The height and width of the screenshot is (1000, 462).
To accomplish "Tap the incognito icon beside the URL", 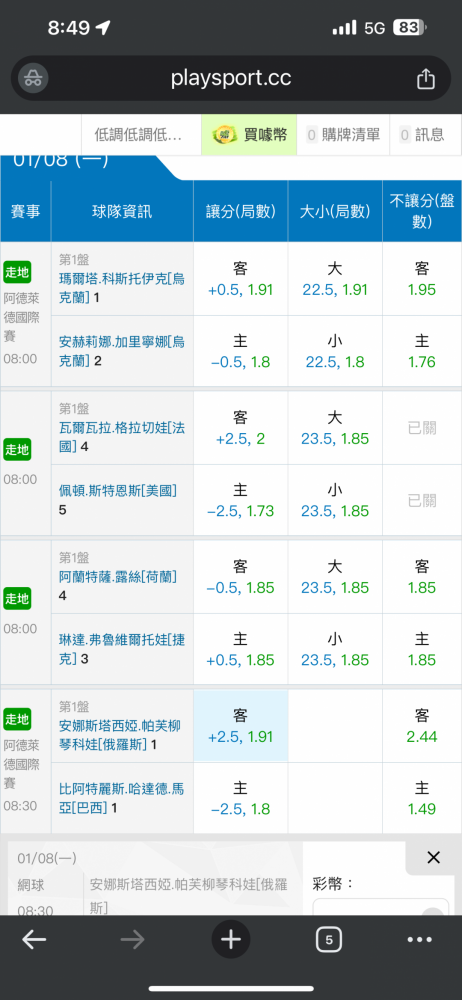I will pyautogui.click(x=32, y=78).
